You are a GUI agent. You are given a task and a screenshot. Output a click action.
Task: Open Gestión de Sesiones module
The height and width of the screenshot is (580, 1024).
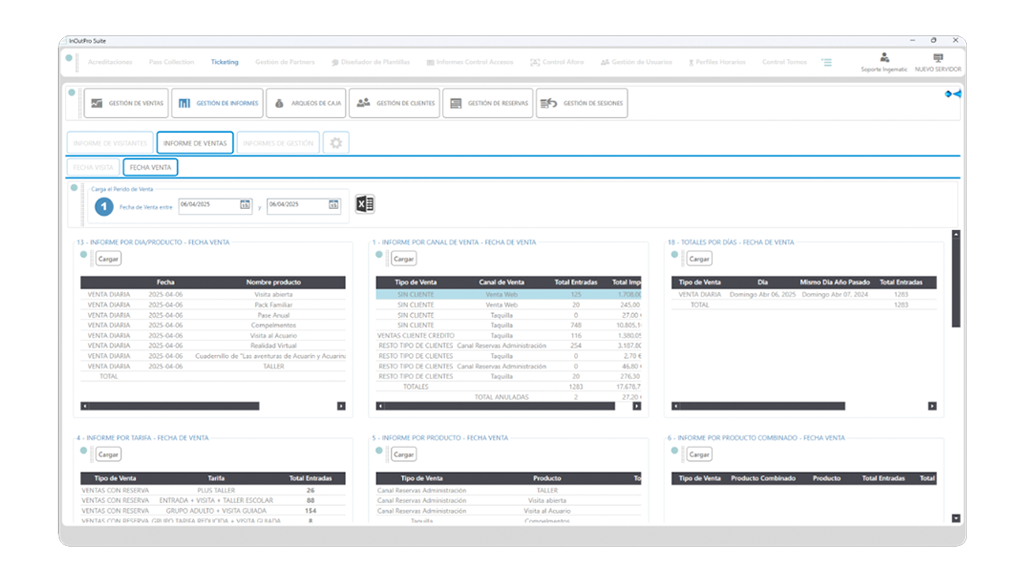583,103
